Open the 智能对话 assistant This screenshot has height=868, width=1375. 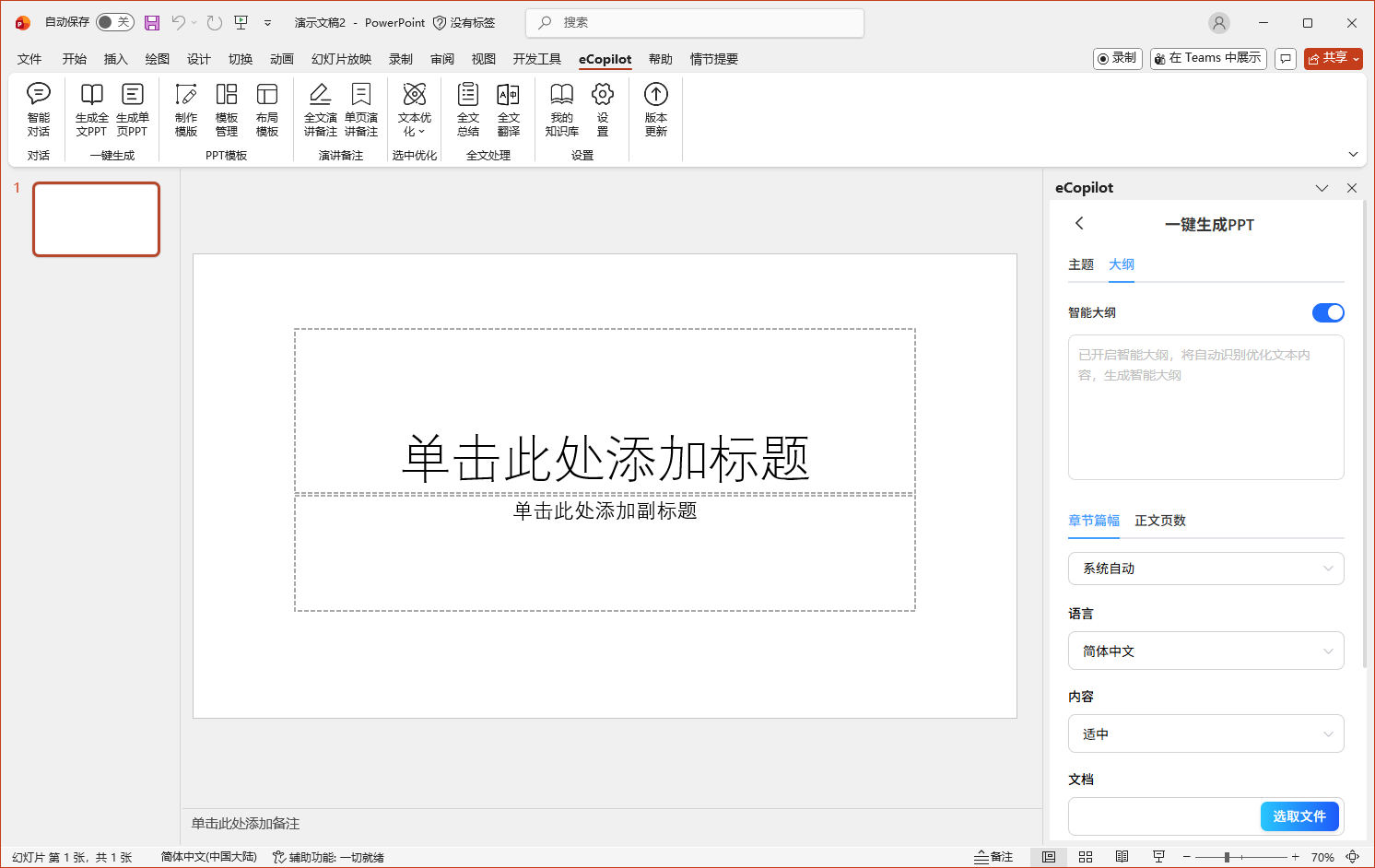point(38,109)
